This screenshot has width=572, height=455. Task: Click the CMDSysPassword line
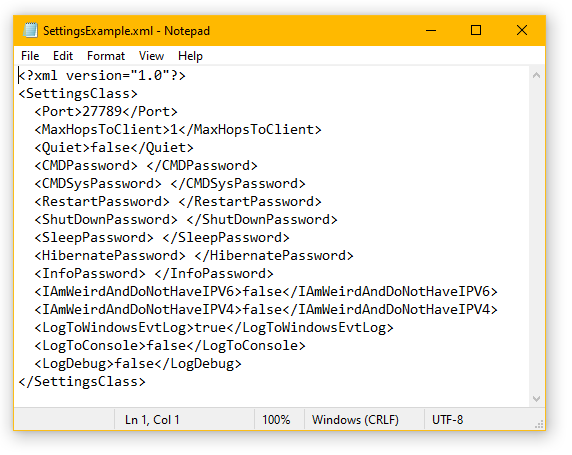(170, 184)
